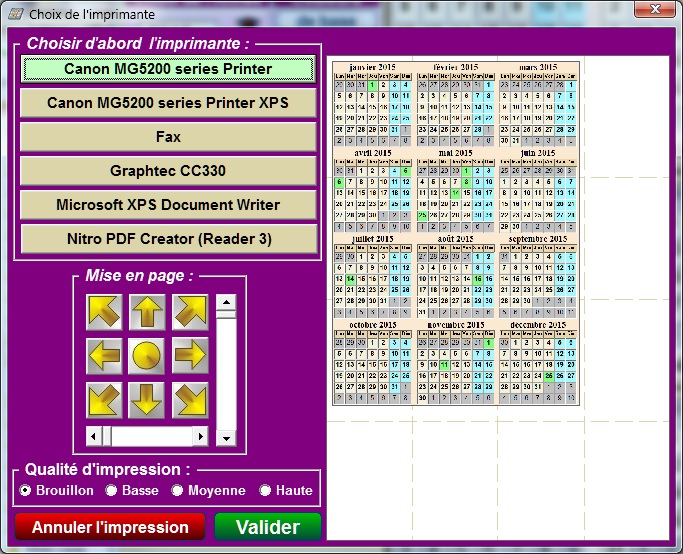Click the center circle layout icon
Screen dimensions: 683x554
pyautogui.click(x=146, y=356)
